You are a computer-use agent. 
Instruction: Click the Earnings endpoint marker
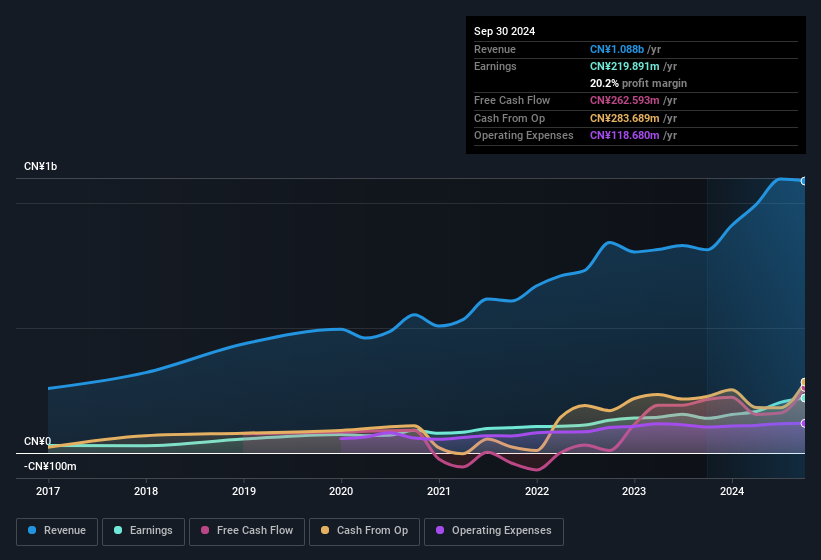click(804, 398)
